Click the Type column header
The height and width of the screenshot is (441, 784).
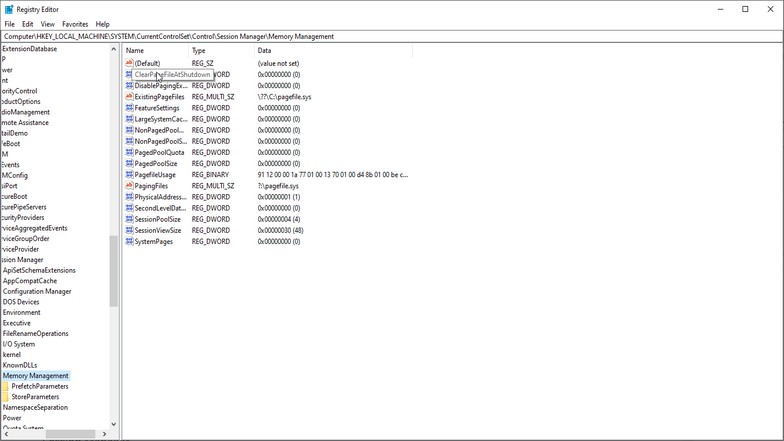[199, 50]
